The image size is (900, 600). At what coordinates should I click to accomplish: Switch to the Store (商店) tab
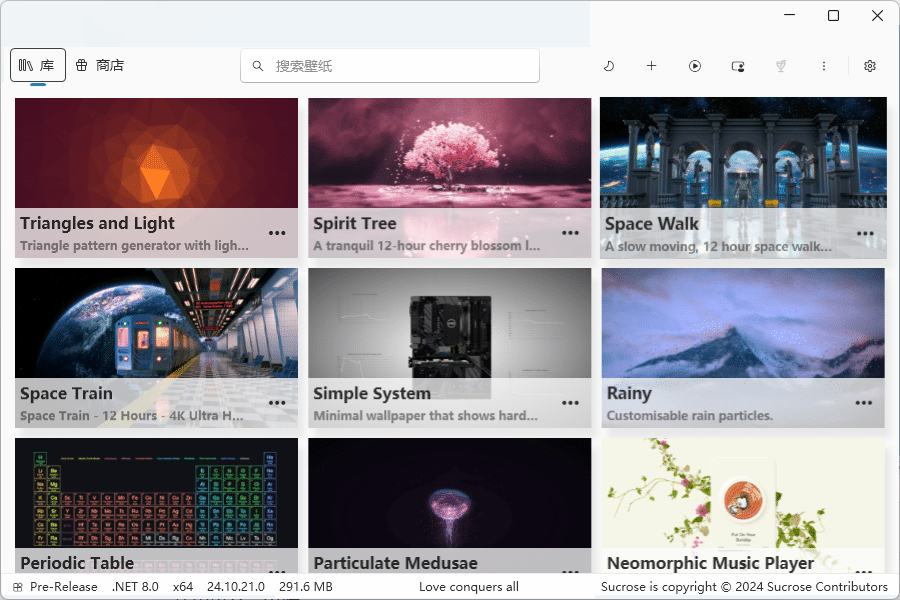tap(100, 65)
